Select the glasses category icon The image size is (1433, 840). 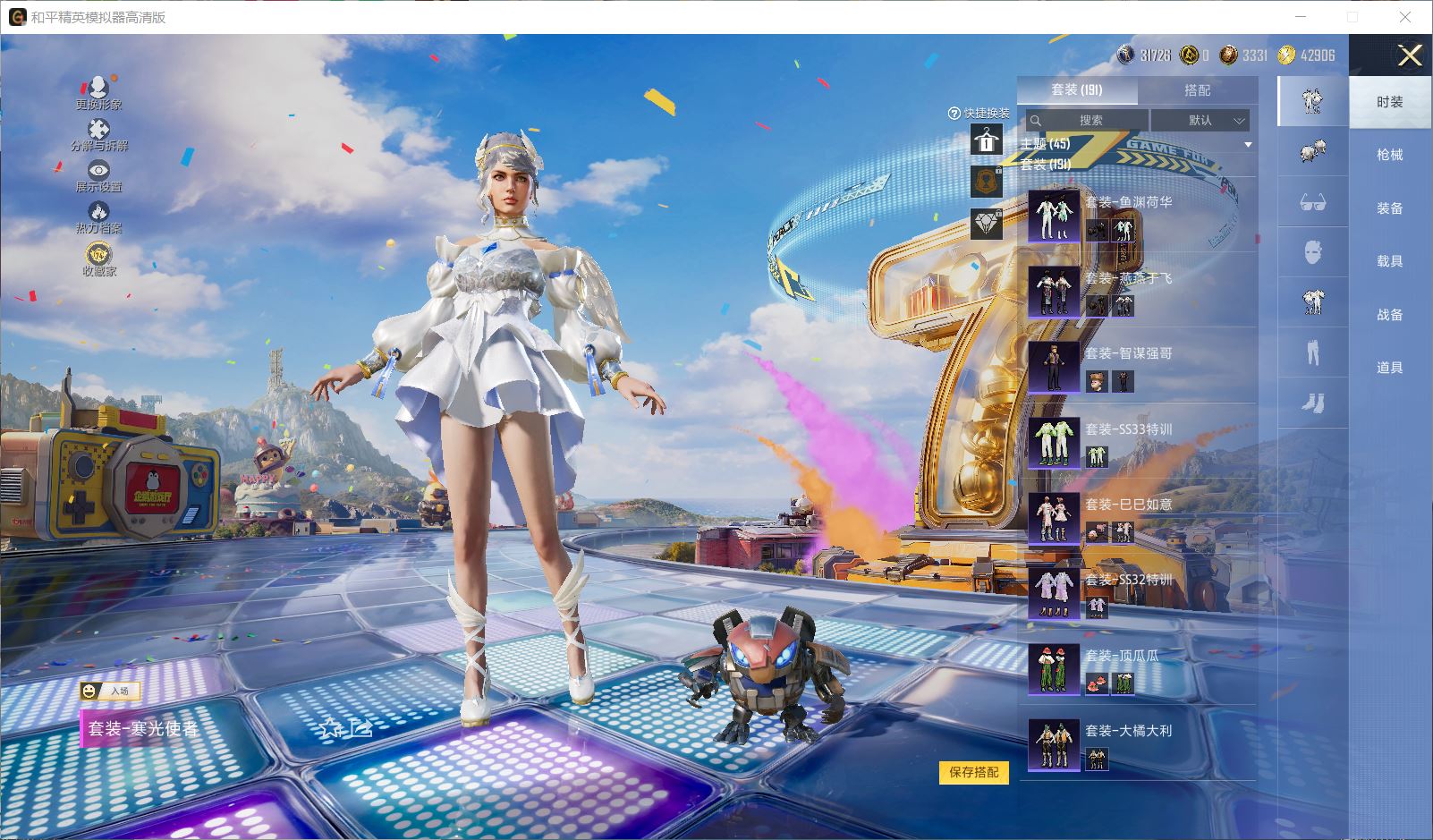(1312, 202)
